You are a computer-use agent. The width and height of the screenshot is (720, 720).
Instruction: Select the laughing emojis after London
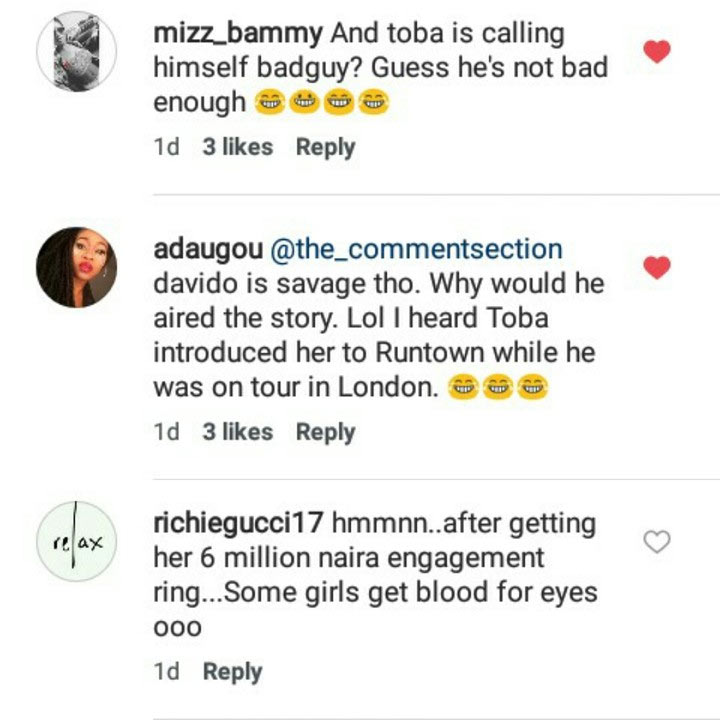[498, 387]
